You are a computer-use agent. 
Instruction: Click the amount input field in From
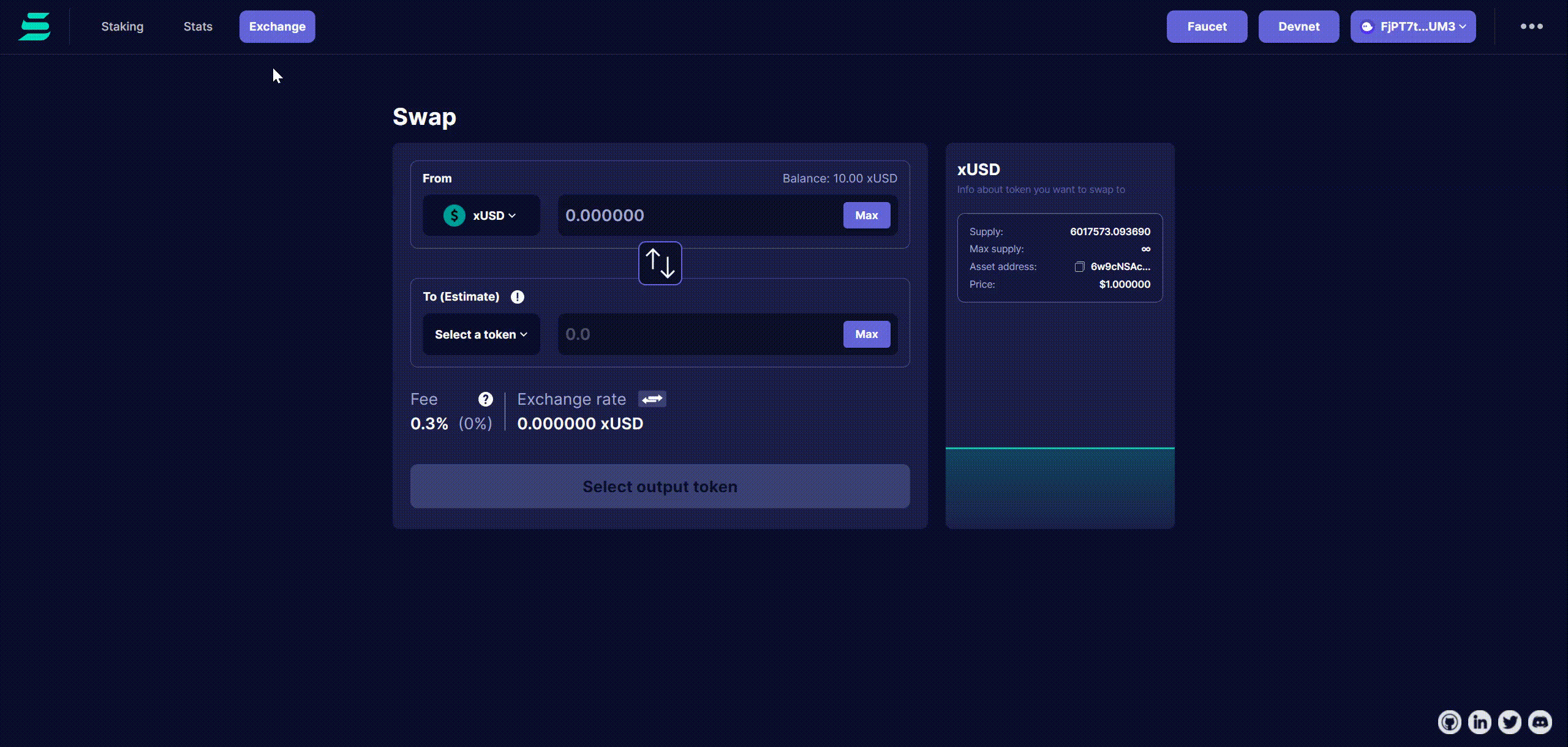pyautogui.click(x=700, y=214)
